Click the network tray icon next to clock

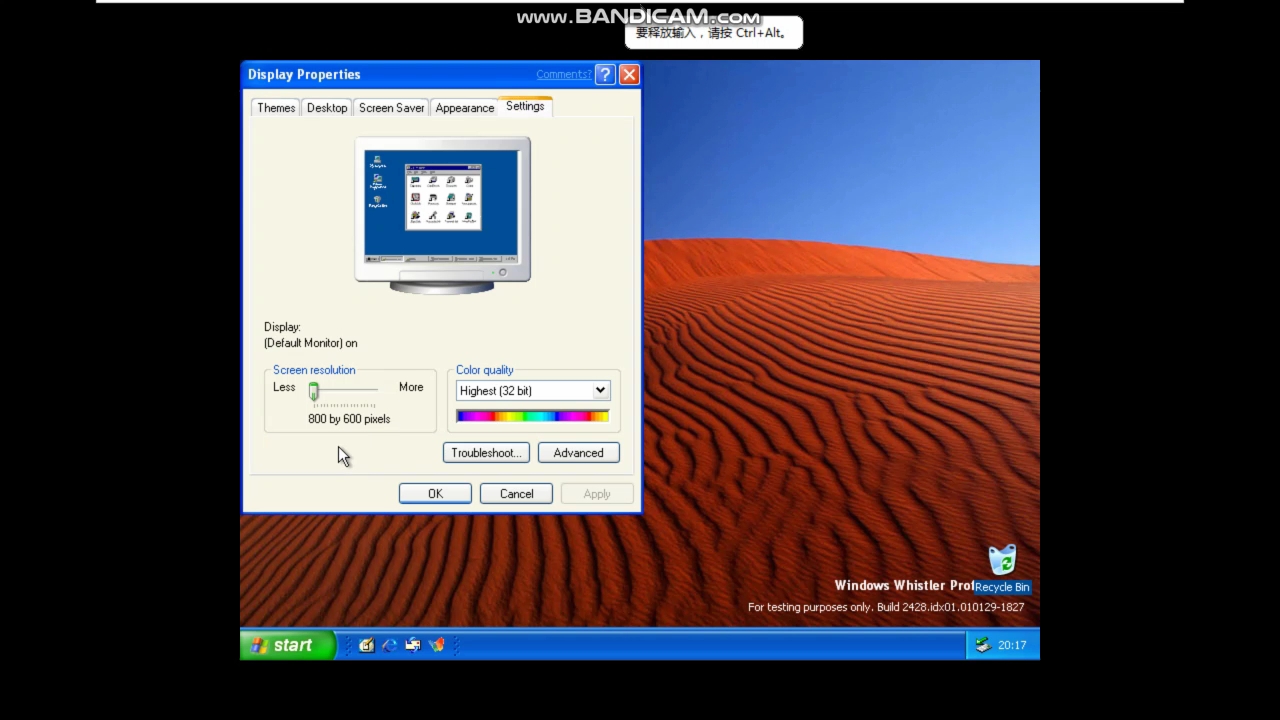pyautogui.click(x=983, y=645)
